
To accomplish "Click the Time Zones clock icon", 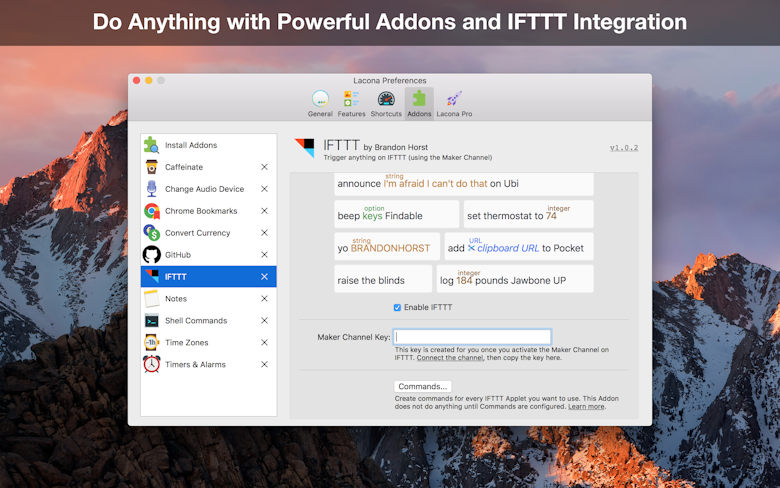I will [x=151, y=342].
